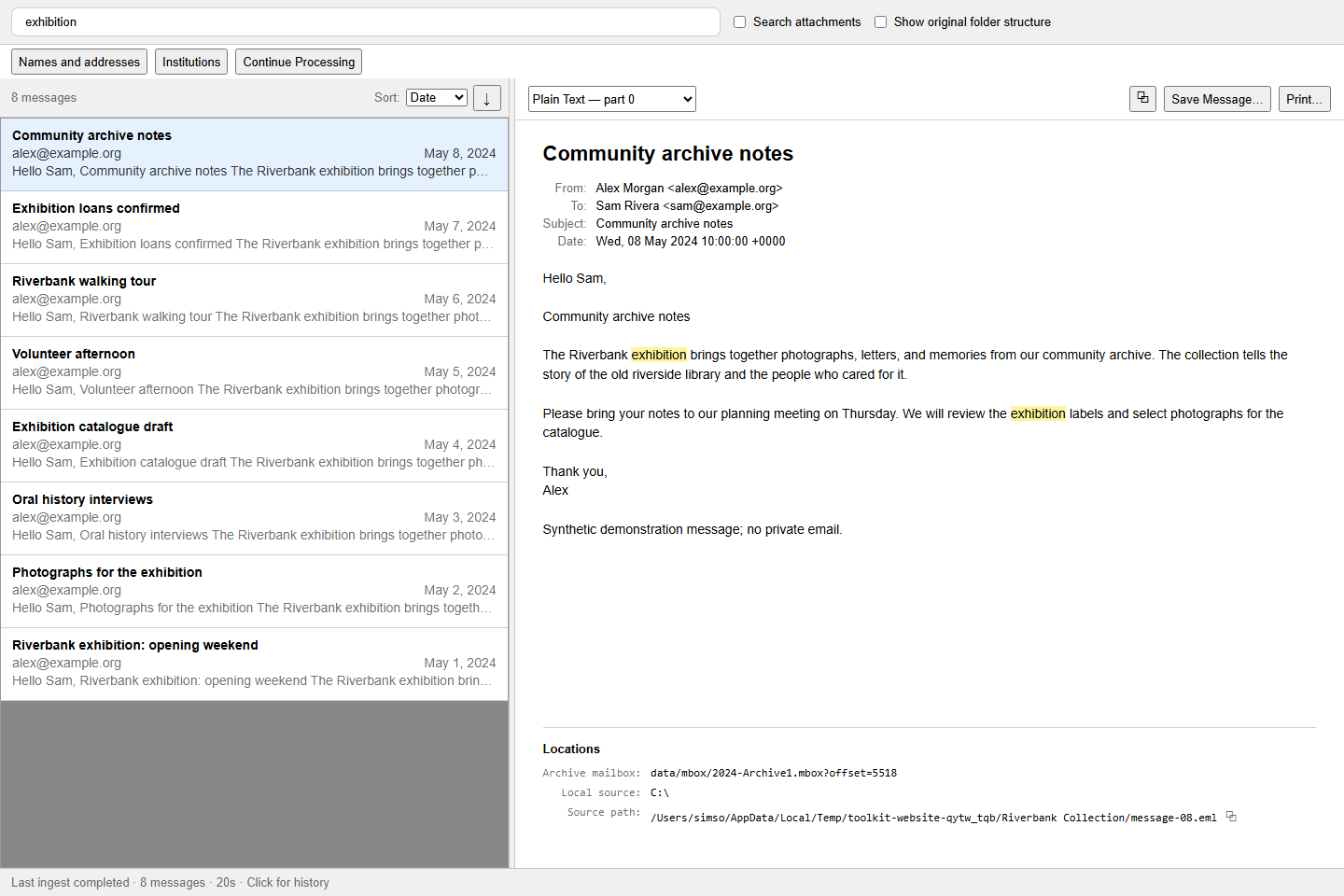Click the message-08.eml source path text
This screenshot has height=896, width=1344.
click(933, 818)
